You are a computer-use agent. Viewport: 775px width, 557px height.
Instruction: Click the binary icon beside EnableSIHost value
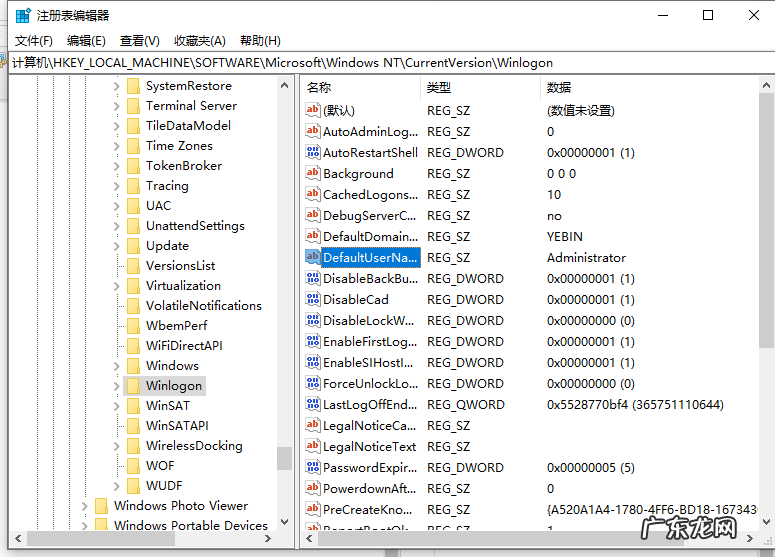coord(312,362)
